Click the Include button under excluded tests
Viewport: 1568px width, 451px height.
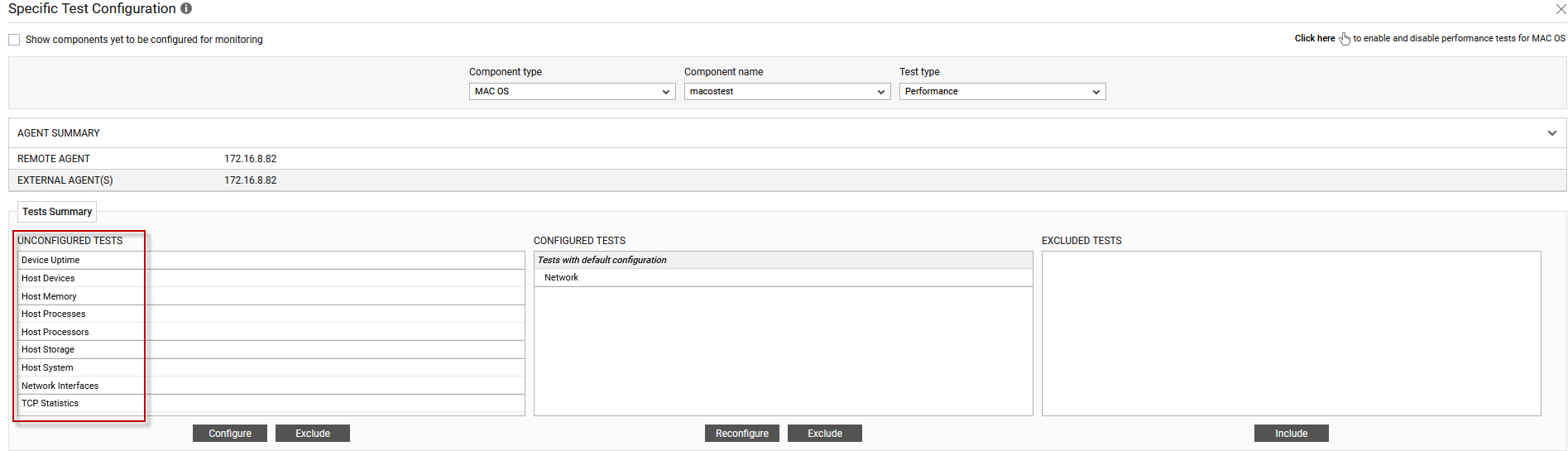pos(1292,434)
